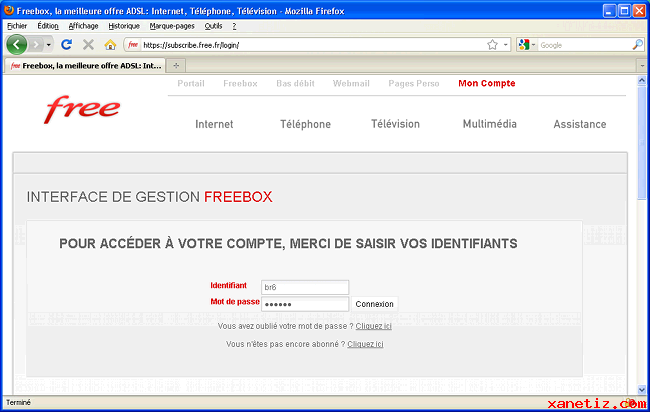Click the INTERFACE DE GESTION FREEBOX heading
The height and width of the screenshot is (412, 650).
pyautogui.click(x=150, y=197)
